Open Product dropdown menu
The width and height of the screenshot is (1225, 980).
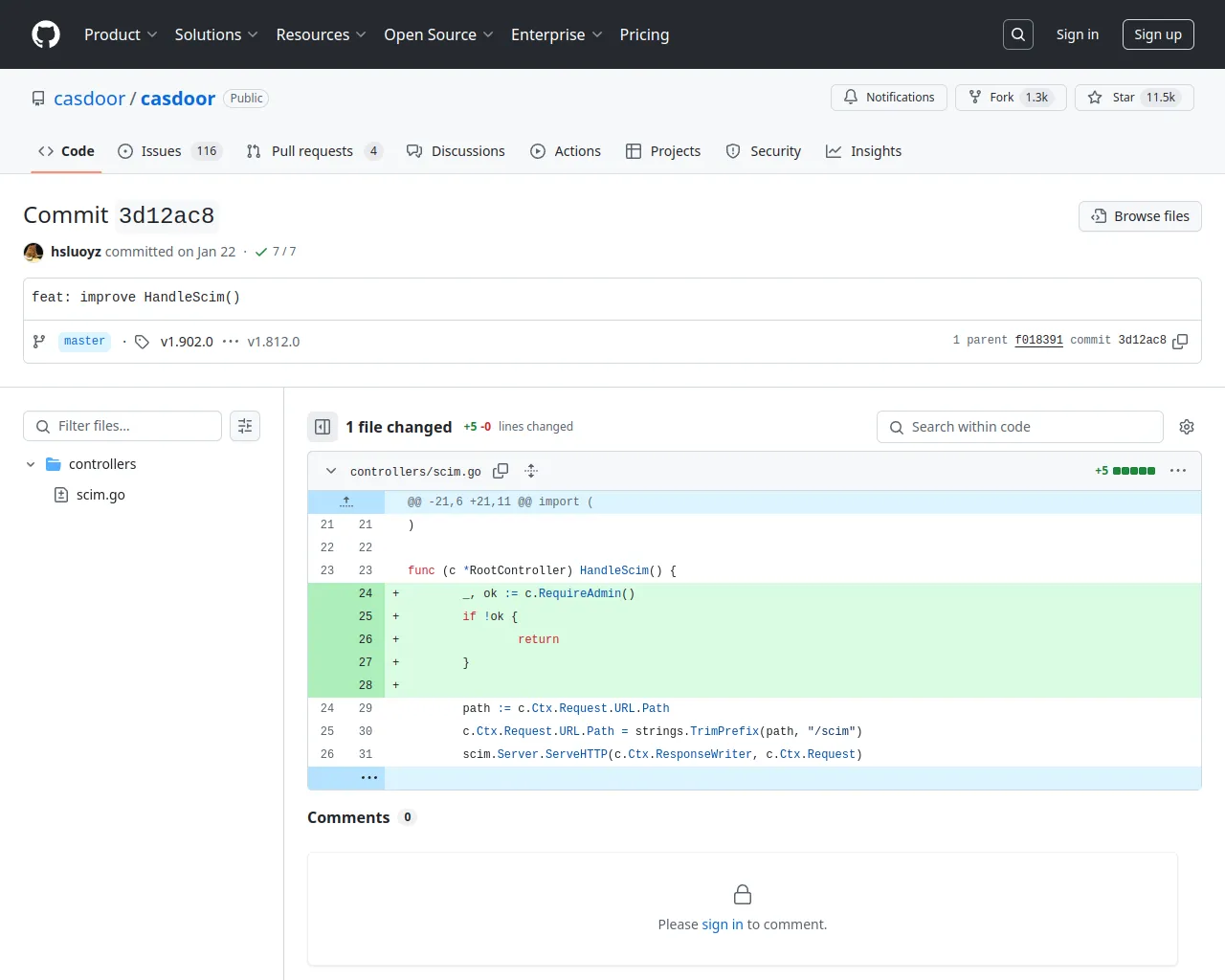coord(121,34)
